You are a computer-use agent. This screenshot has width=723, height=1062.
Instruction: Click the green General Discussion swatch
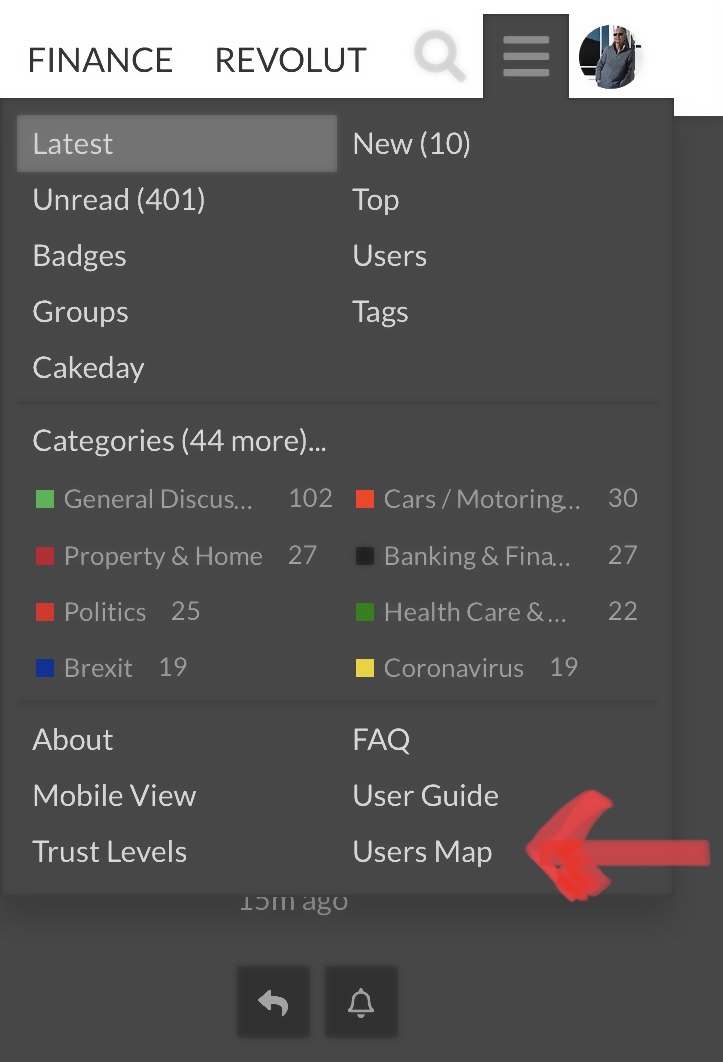[45, 499]
